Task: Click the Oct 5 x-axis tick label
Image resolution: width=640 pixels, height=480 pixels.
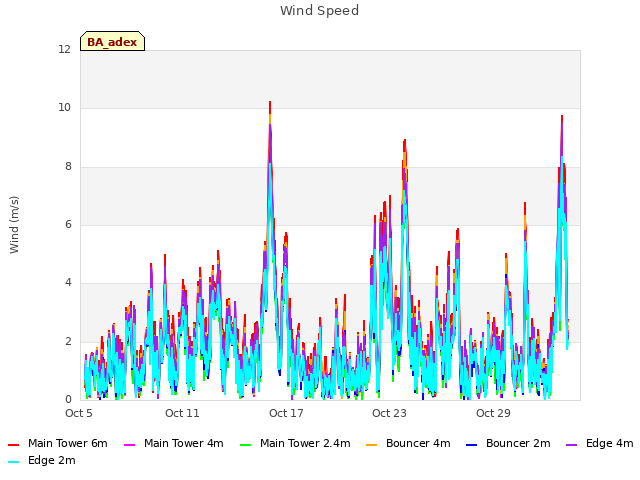Action: 79,413
